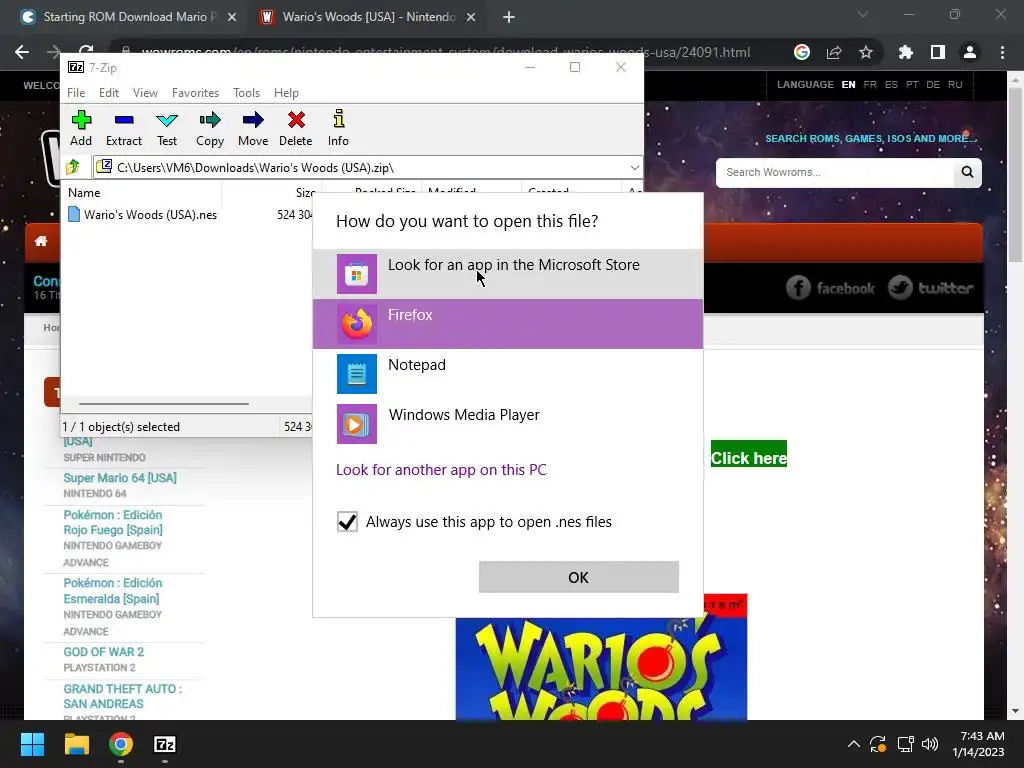Click the 7-Zip taskbar icon

click(x=165, y=744)
